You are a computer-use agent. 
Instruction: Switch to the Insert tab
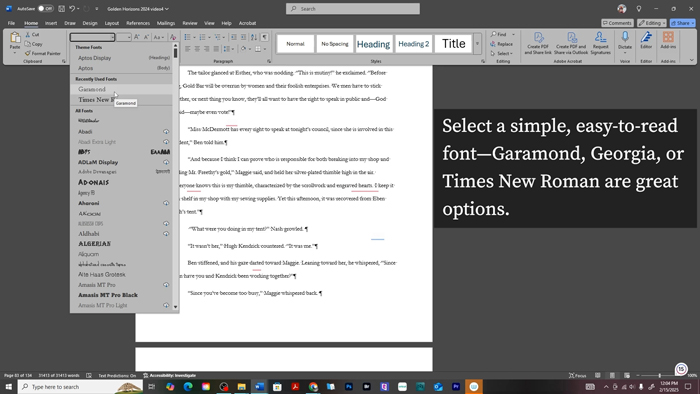click(51, 23)
